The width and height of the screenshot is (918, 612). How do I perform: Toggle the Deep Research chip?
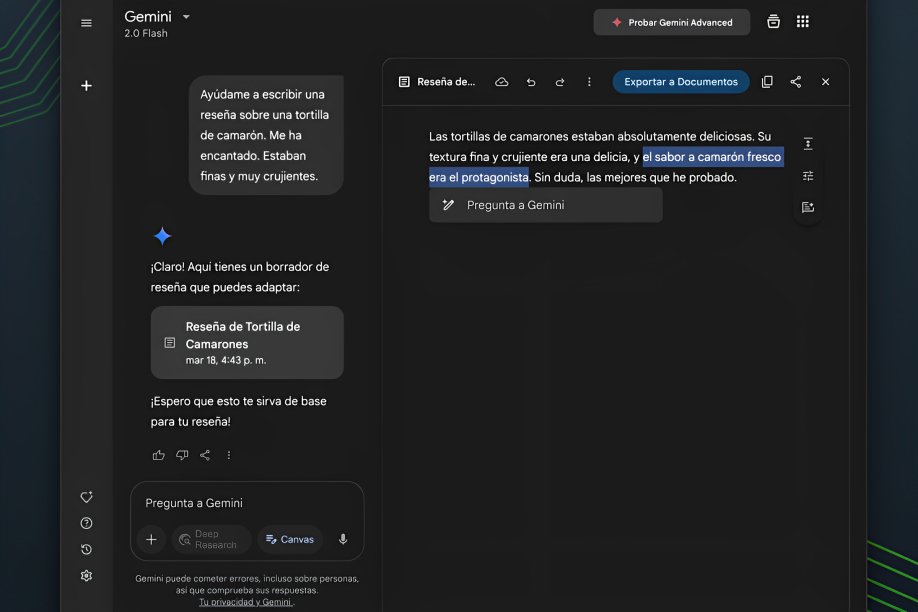pyautogui.click(x=211, y=539)
